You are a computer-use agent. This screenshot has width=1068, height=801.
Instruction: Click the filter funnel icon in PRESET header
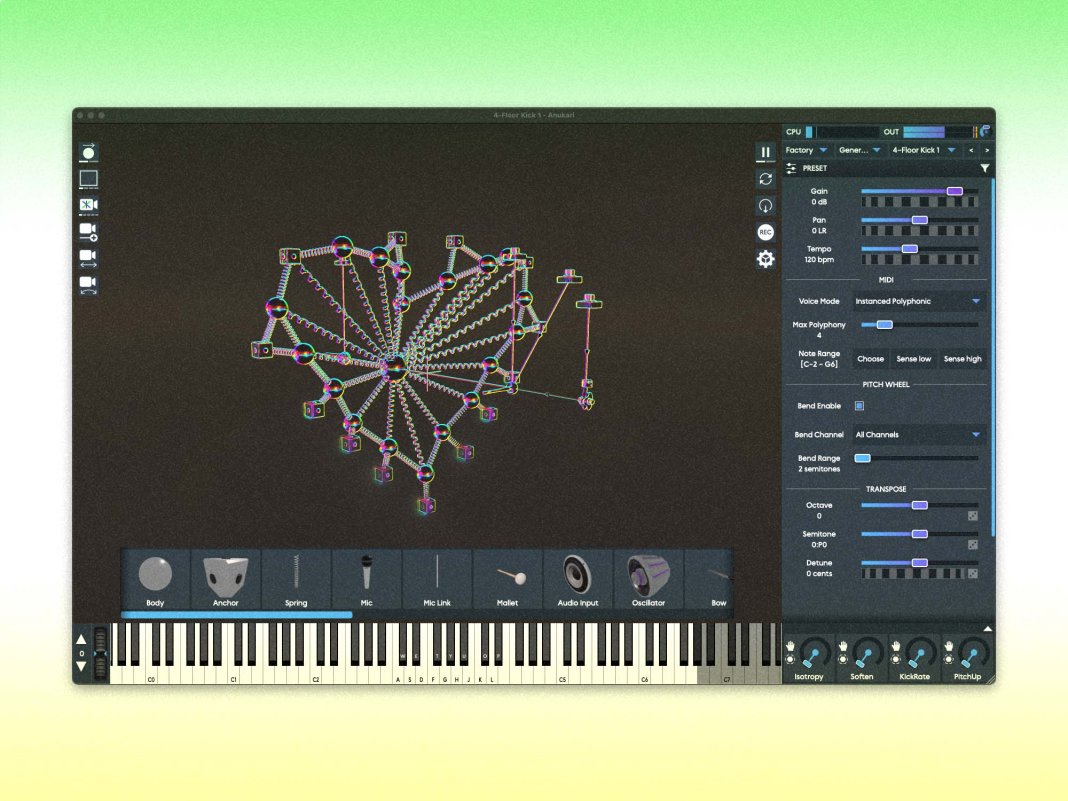(984, 168)
